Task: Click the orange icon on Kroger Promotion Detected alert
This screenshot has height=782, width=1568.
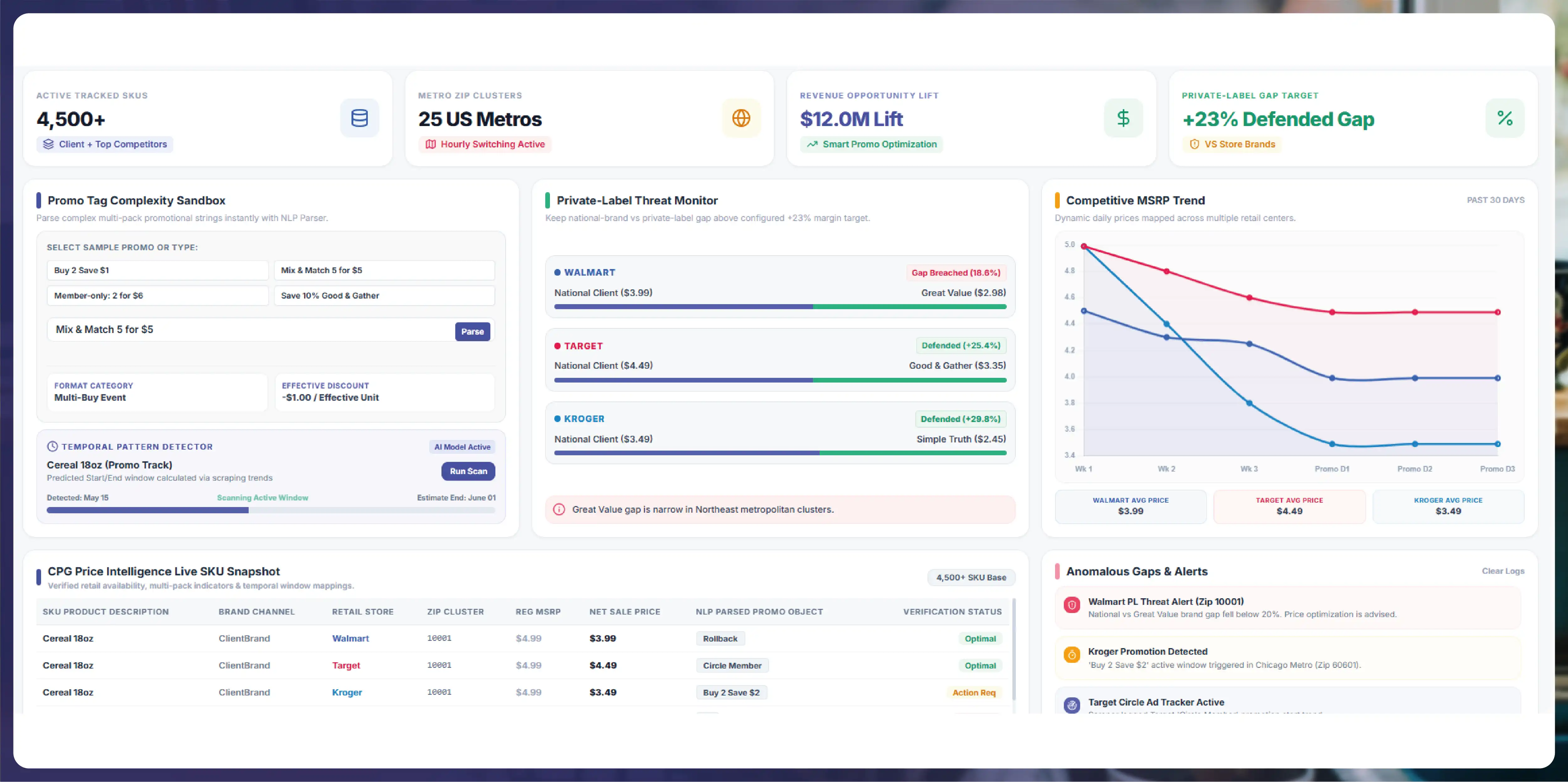Action: coord(1072,655)
